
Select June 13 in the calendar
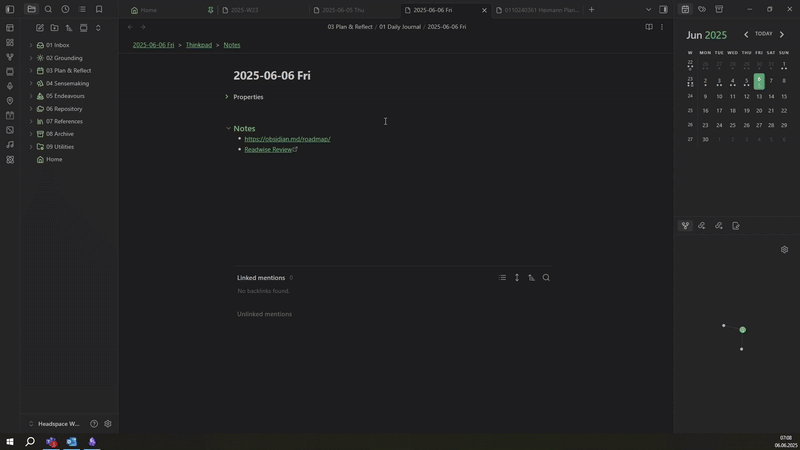coord(759,96)
